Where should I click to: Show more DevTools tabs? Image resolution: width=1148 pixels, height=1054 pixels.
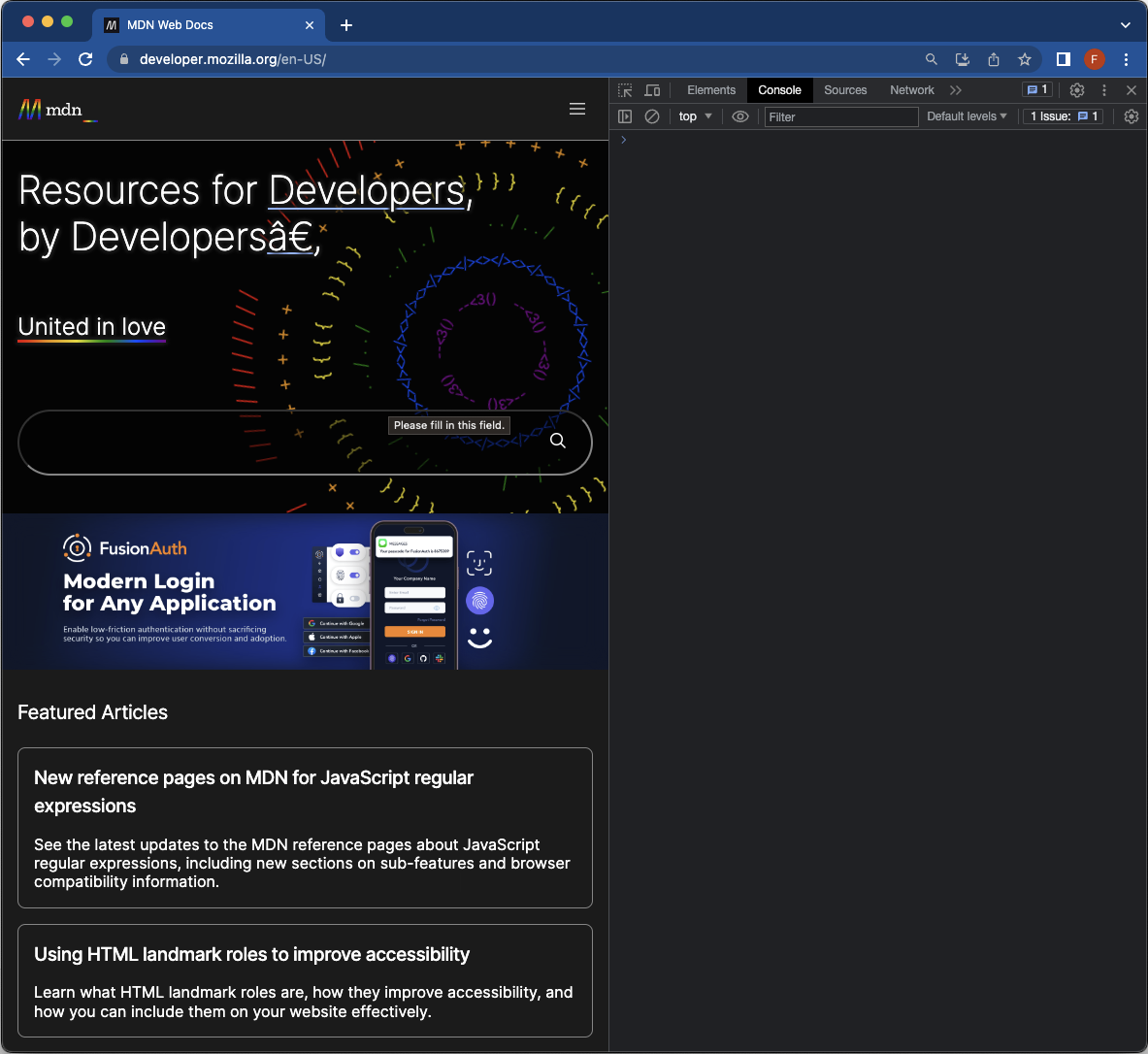click(x=956, y=90)
